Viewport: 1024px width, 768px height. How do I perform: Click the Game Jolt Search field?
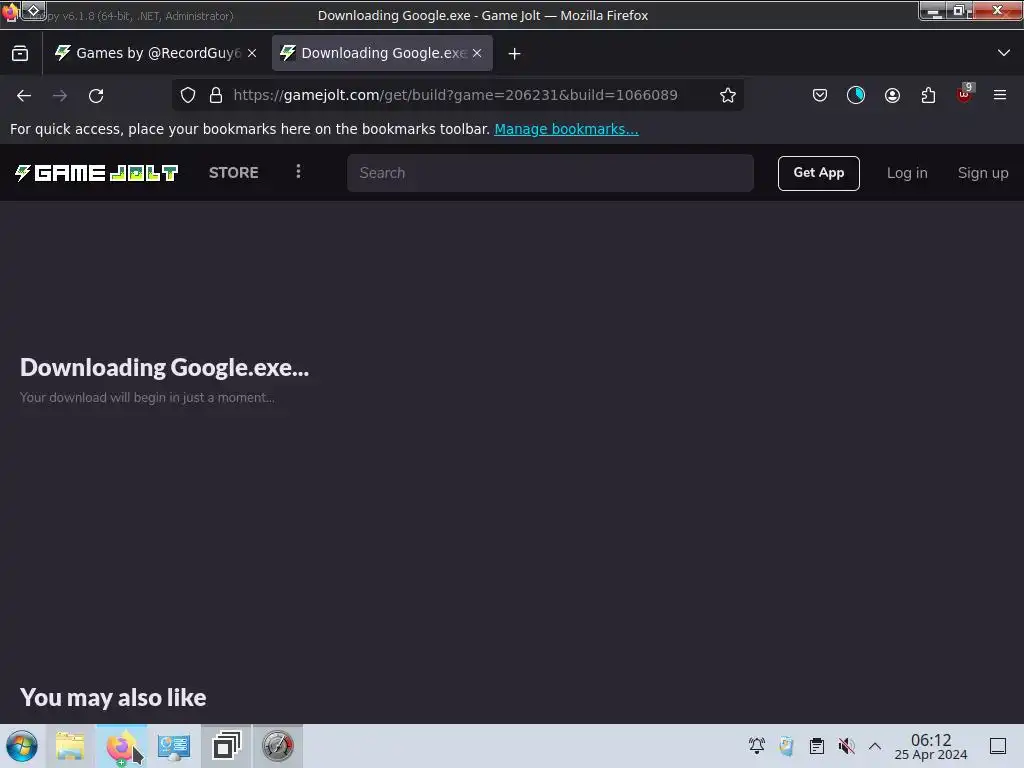[551, 173]
